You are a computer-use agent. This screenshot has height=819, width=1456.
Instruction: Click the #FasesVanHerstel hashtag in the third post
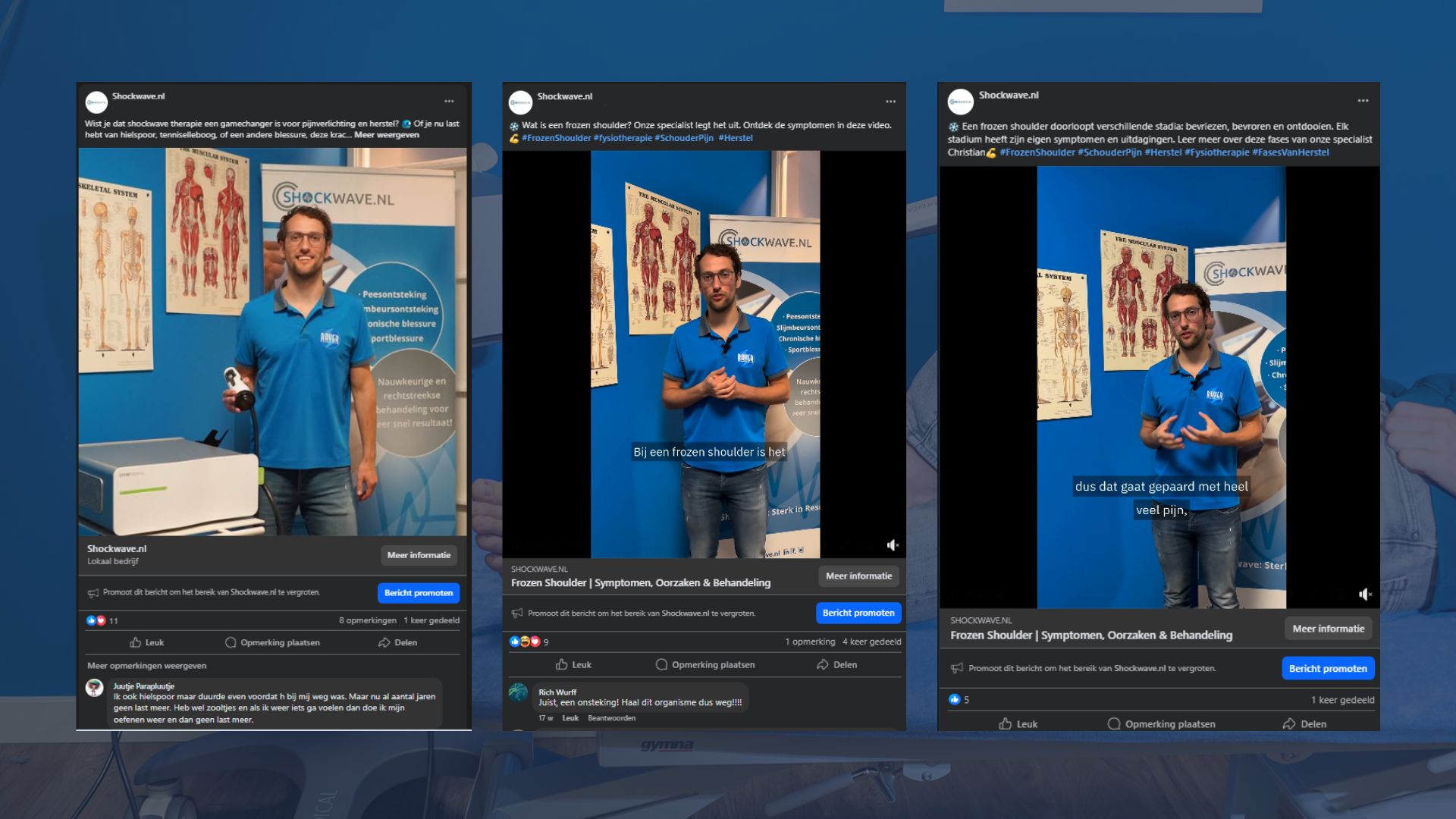point(1291,152)
